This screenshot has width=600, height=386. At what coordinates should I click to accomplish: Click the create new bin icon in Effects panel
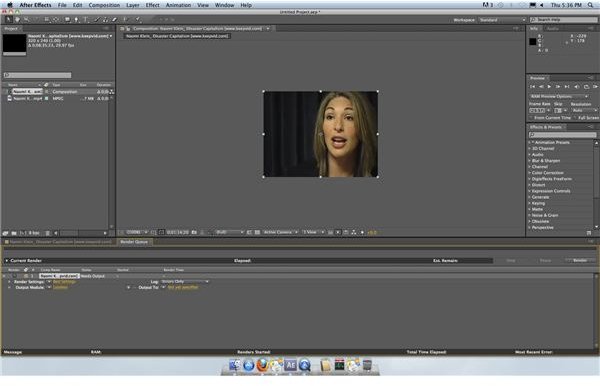[x=589, y=233]
